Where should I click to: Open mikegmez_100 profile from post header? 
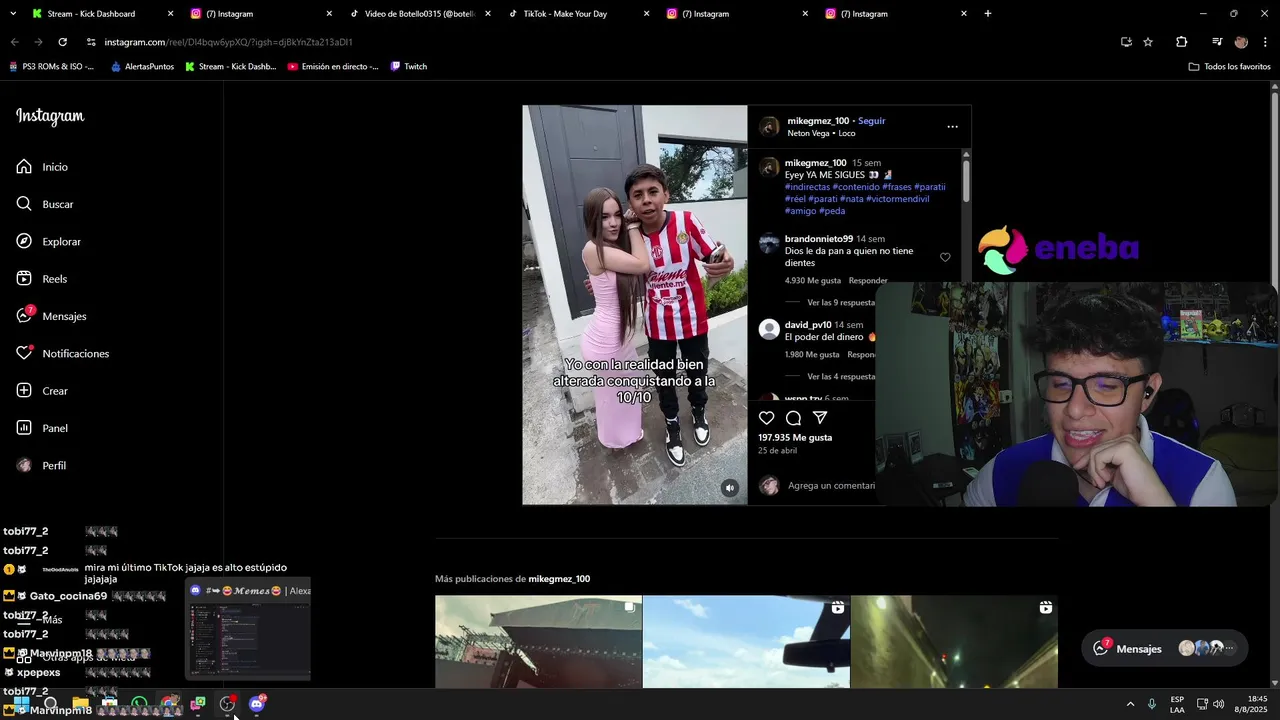tap(818, 121)
